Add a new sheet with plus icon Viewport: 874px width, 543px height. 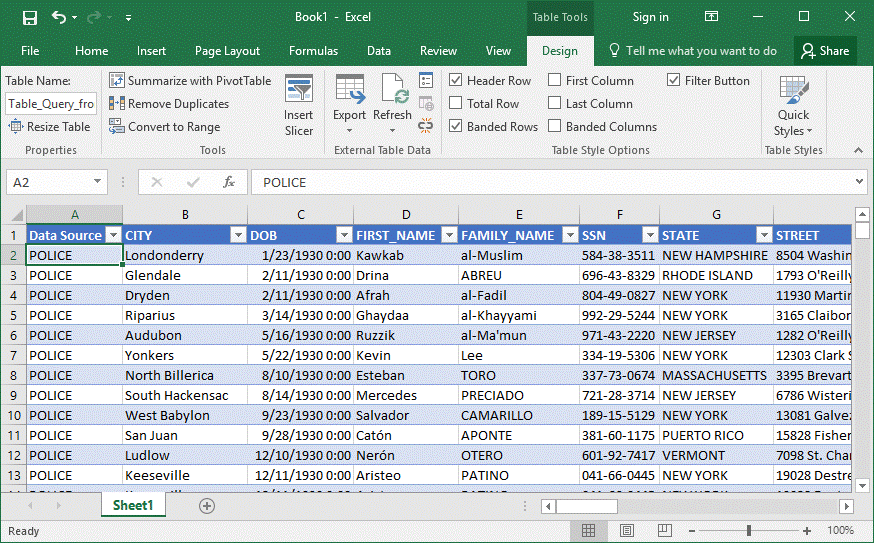coord(207,506)
